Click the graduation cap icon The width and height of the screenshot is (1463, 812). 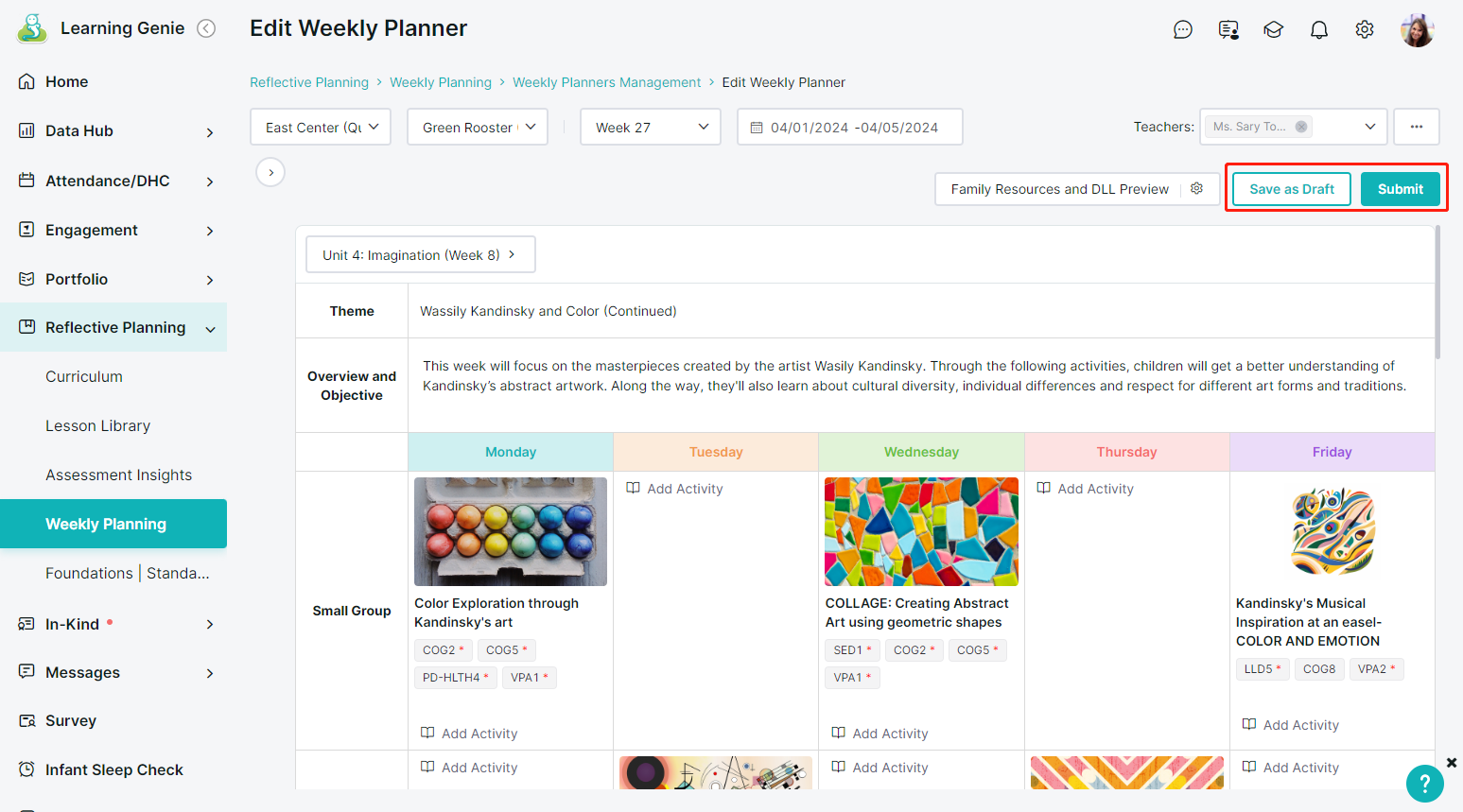(1274, 30)
